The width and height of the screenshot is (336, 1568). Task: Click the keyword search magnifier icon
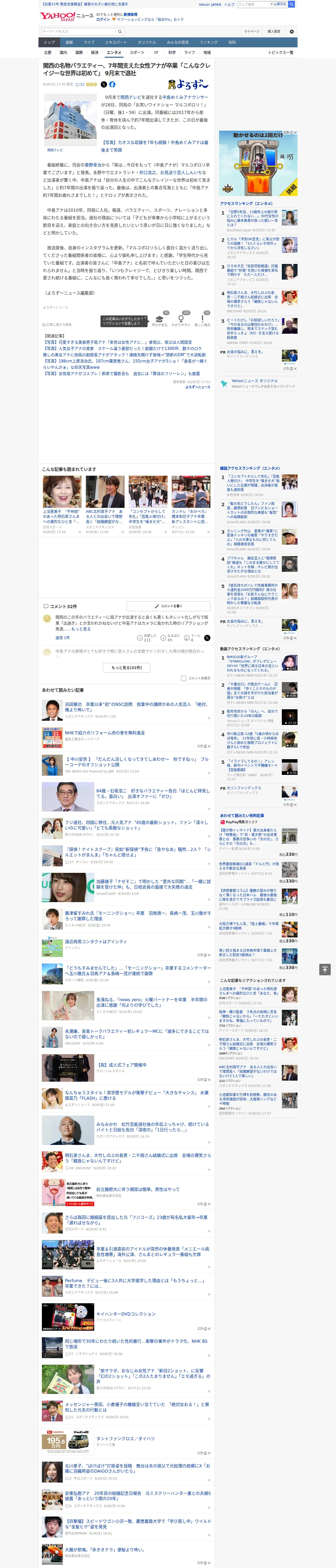(120, 32)
